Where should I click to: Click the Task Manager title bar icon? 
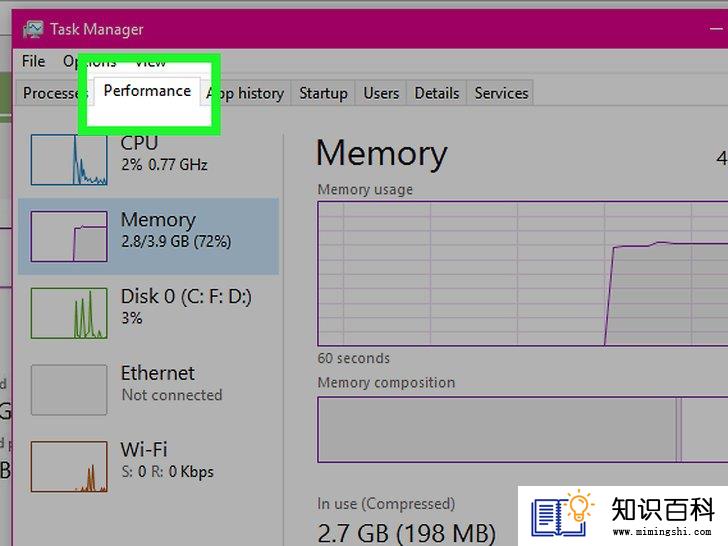tap(33, 29)
